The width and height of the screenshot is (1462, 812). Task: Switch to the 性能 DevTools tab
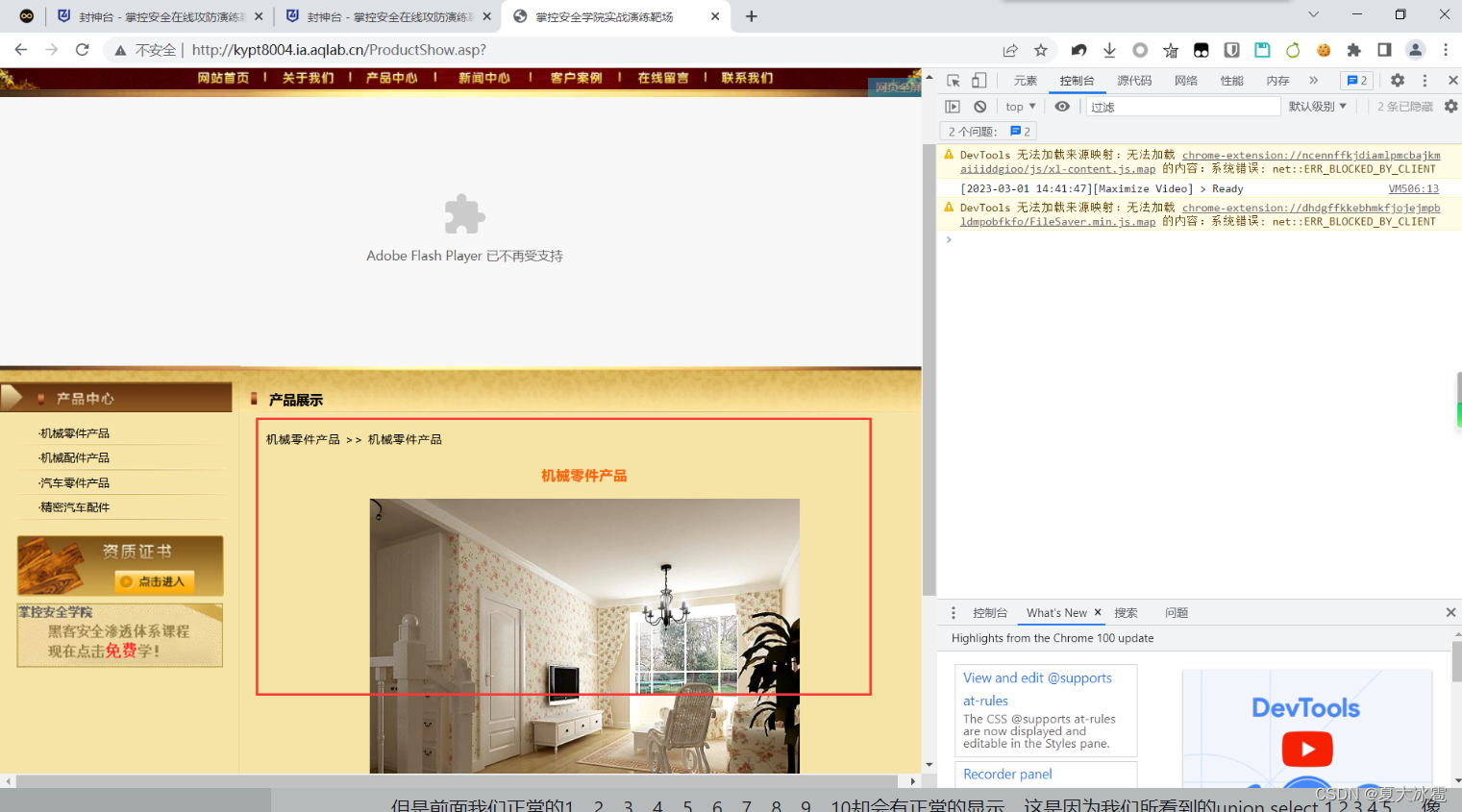[1232, 81]
